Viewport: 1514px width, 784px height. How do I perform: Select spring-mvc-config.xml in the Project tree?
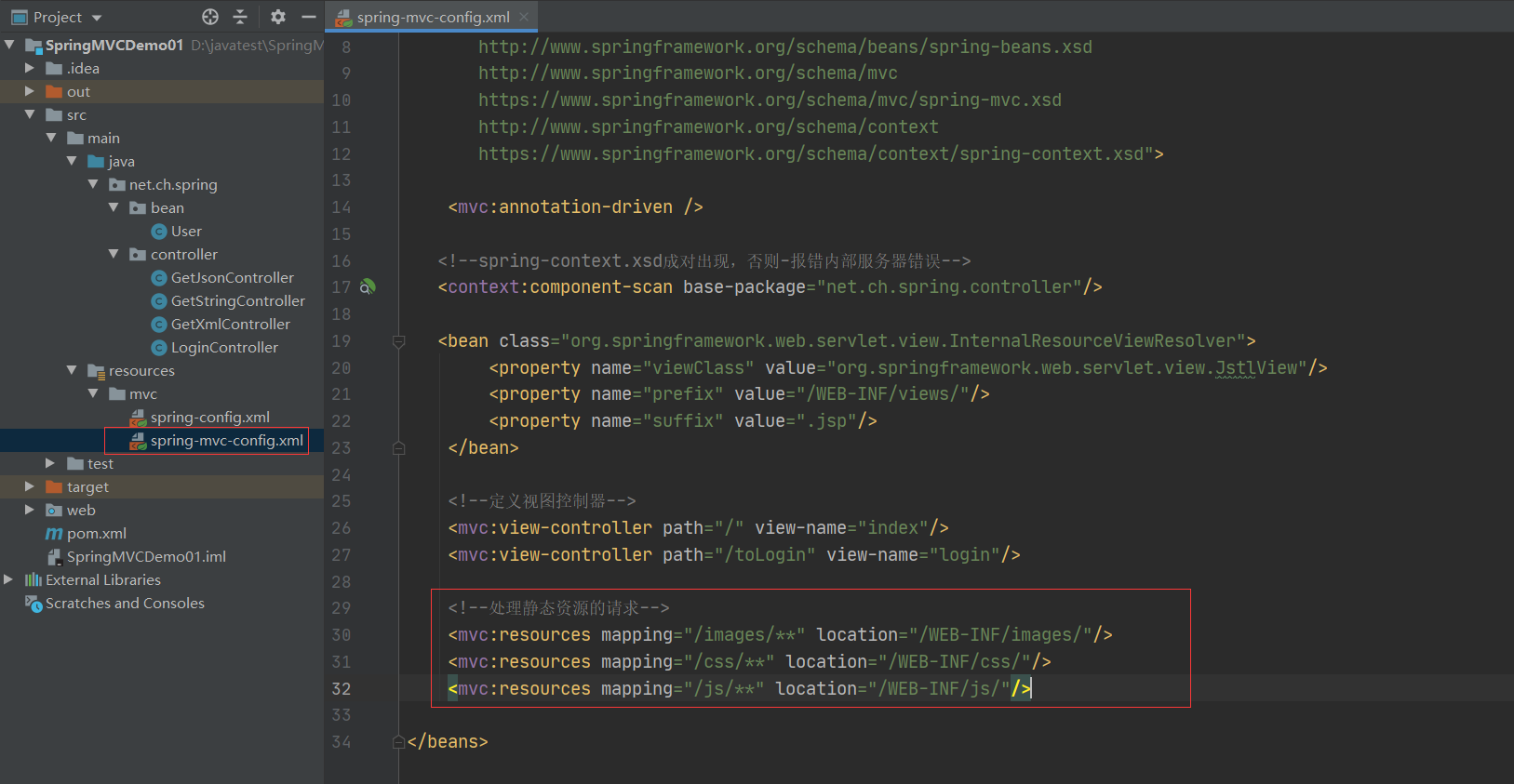pyautogui.click(x=227, y=441)
